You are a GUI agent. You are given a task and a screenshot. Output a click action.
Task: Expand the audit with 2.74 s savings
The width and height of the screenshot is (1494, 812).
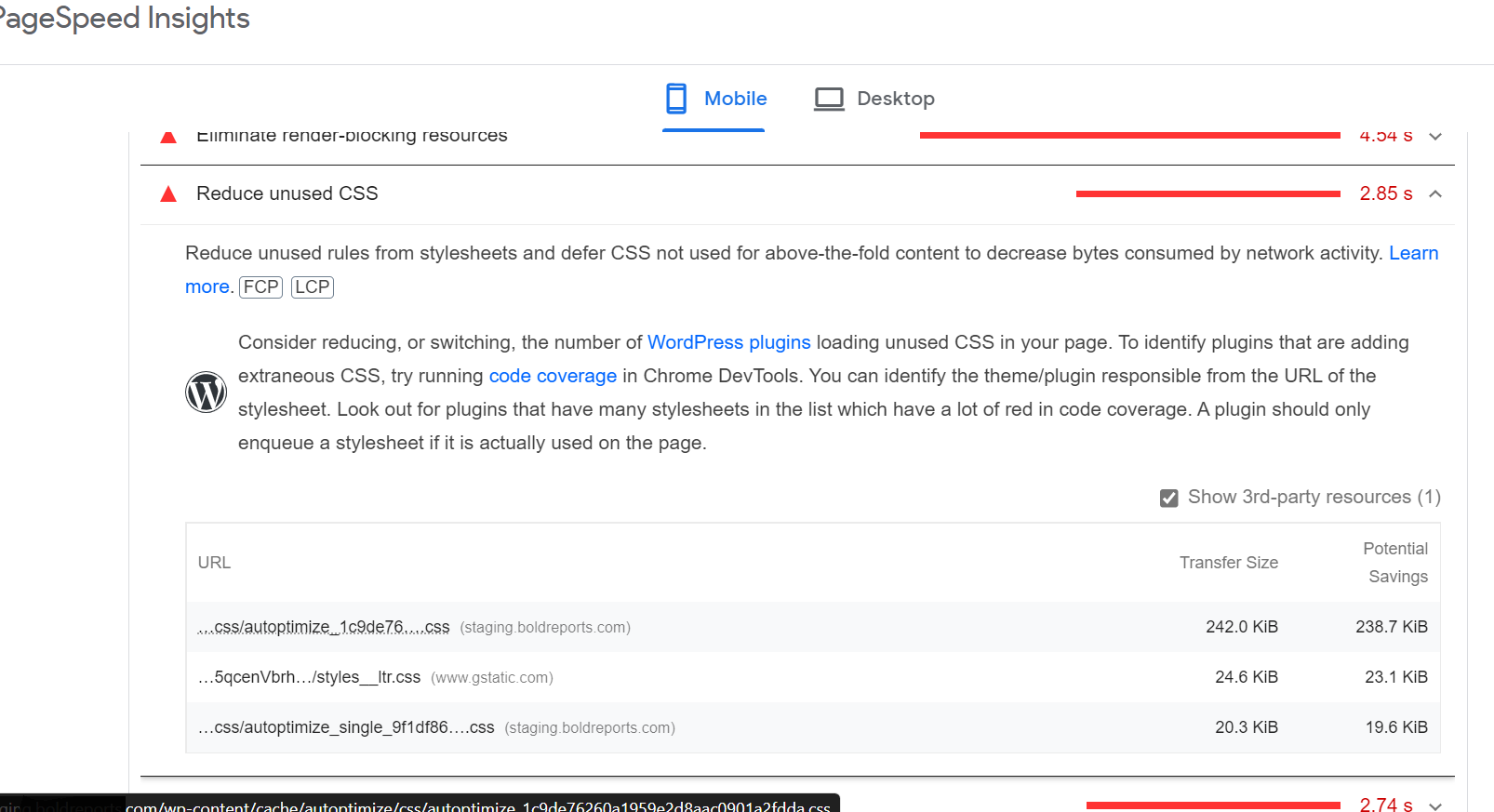pyautogui.click(x=1435, y=805)
